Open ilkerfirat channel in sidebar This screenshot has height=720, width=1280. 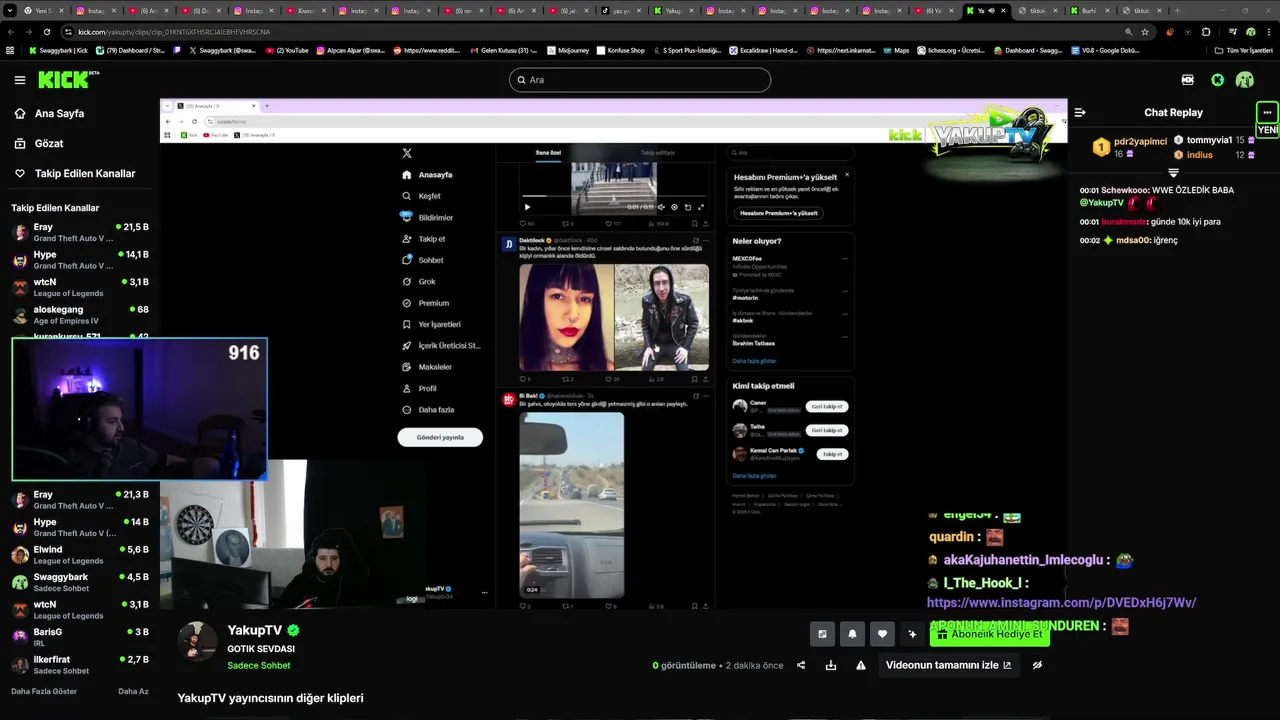click(x=80, y=665)
